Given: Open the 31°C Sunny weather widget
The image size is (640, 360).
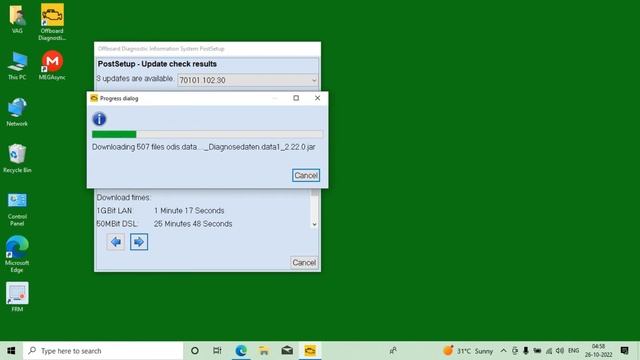Looking at the screenshot, I should 468,351.
